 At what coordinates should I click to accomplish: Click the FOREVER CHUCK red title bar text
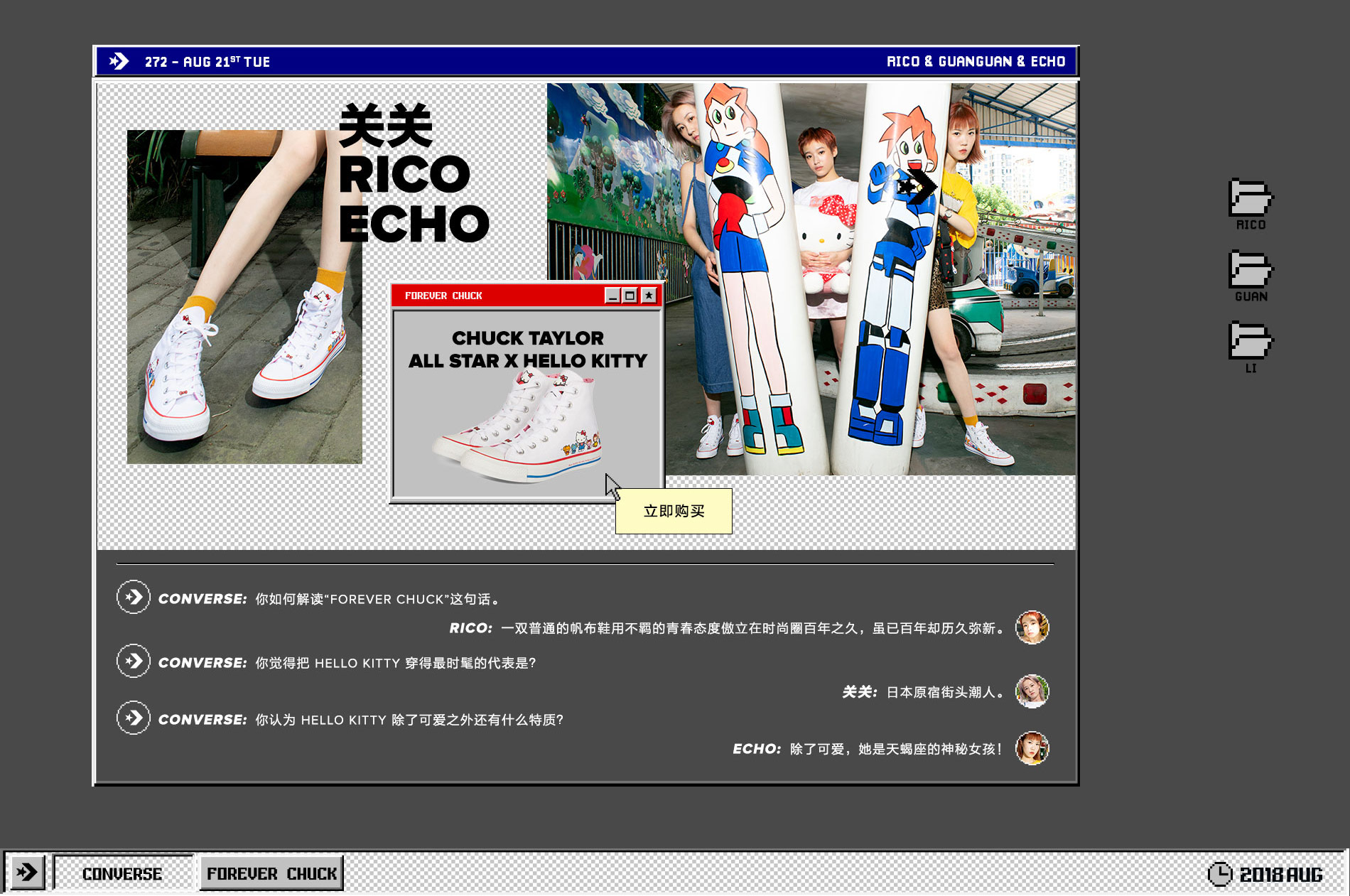point(443,296)
